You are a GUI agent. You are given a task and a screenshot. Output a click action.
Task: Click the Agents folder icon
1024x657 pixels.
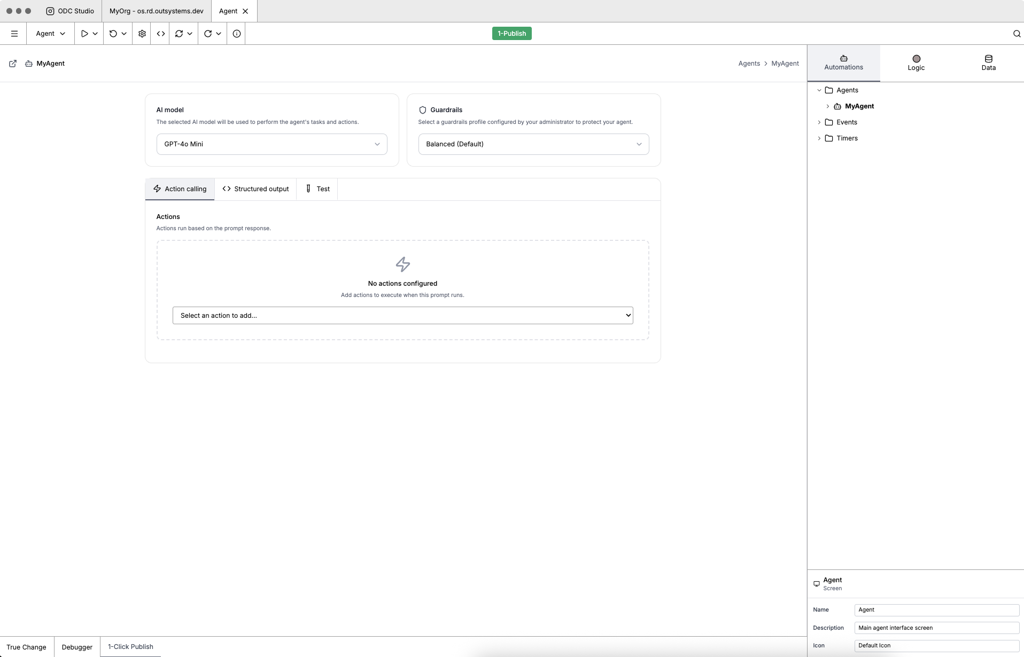(829, 90)
